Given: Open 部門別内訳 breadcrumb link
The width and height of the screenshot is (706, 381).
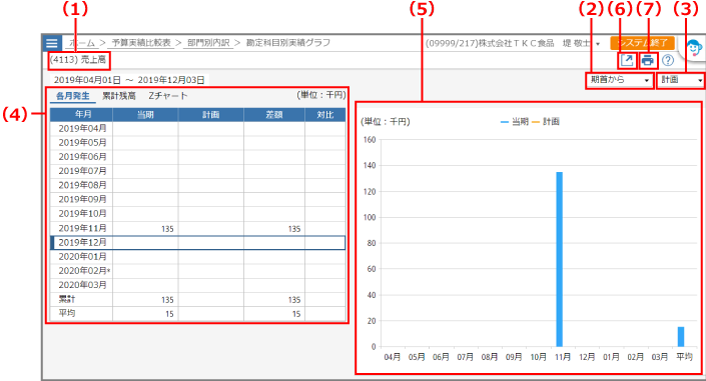Looking at the screenshot, I should coord(208,43).
